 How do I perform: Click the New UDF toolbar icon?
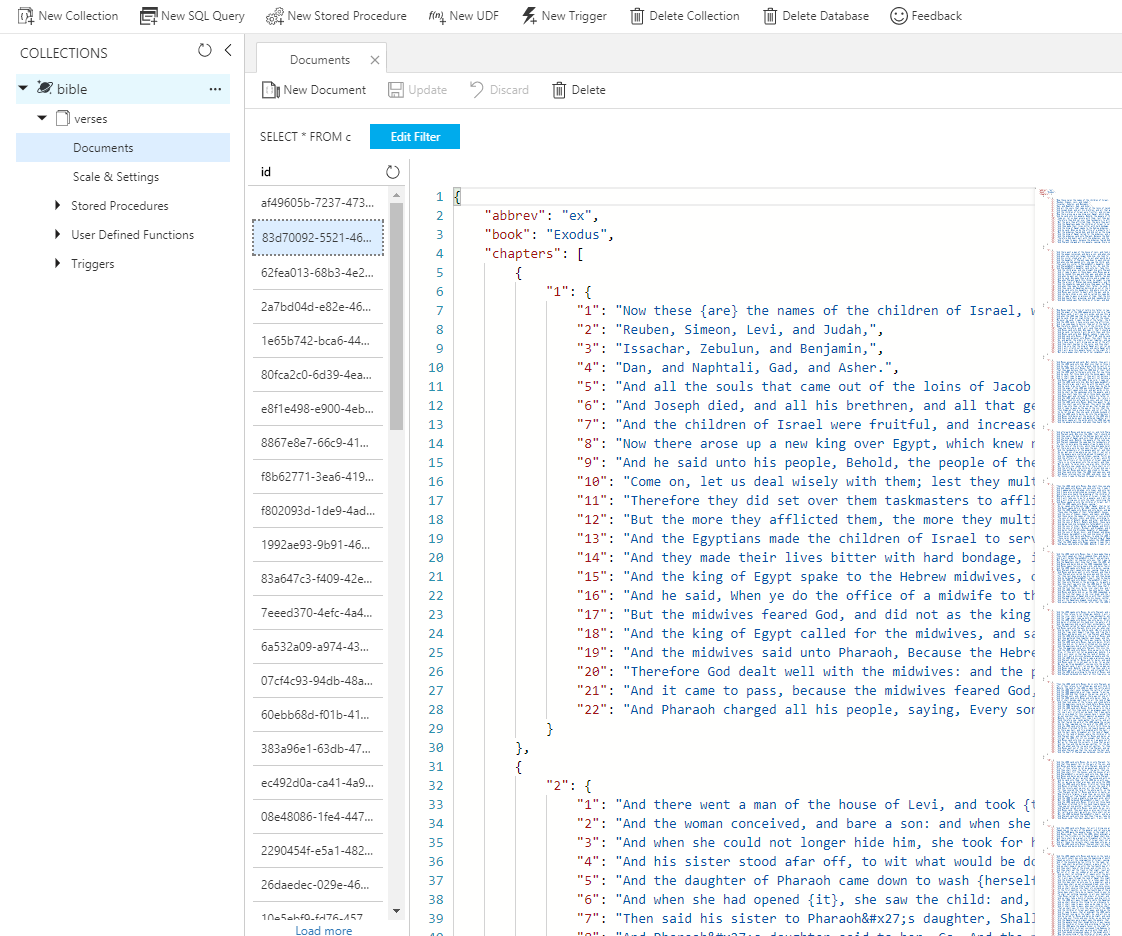tap(436, 16)
